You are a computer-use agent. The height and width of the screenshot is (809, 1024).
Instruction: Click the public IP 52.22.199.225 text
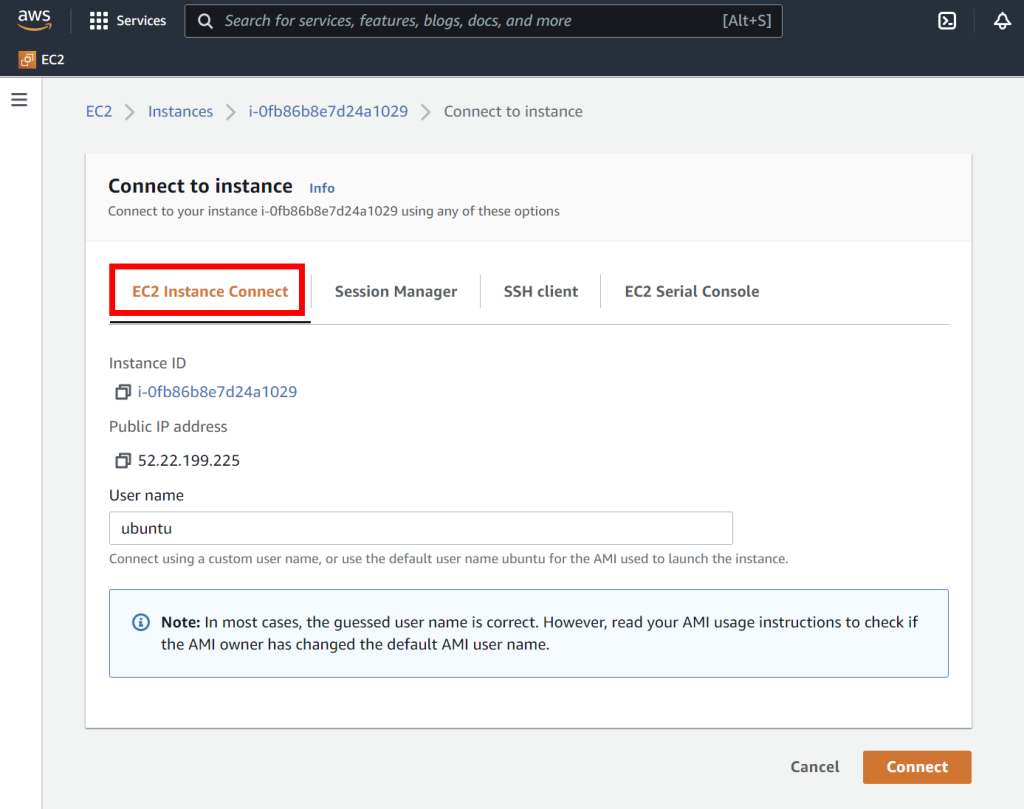pyautogui.click(x=189, y=461)
